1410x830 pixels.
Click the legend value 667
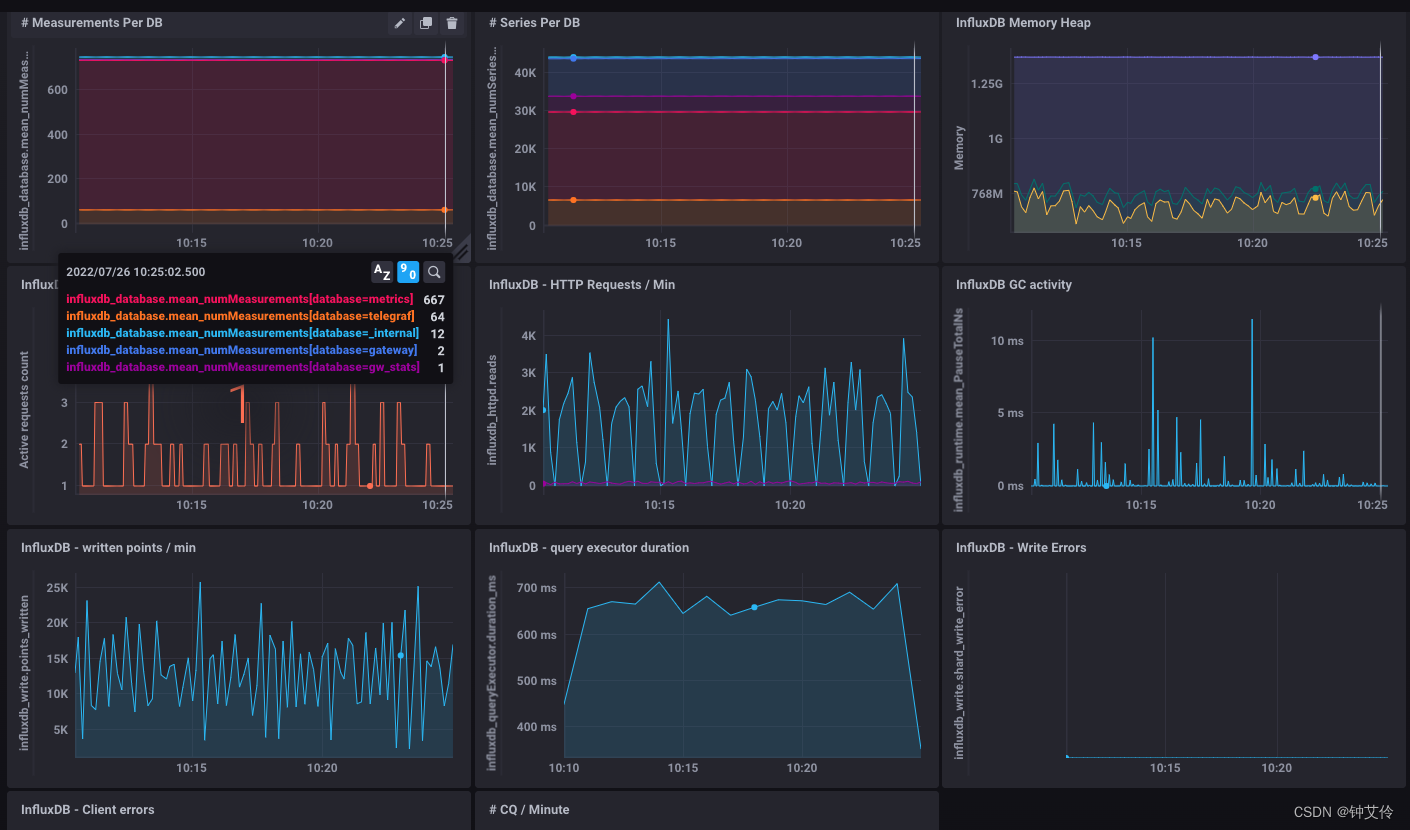pos(434,299)
